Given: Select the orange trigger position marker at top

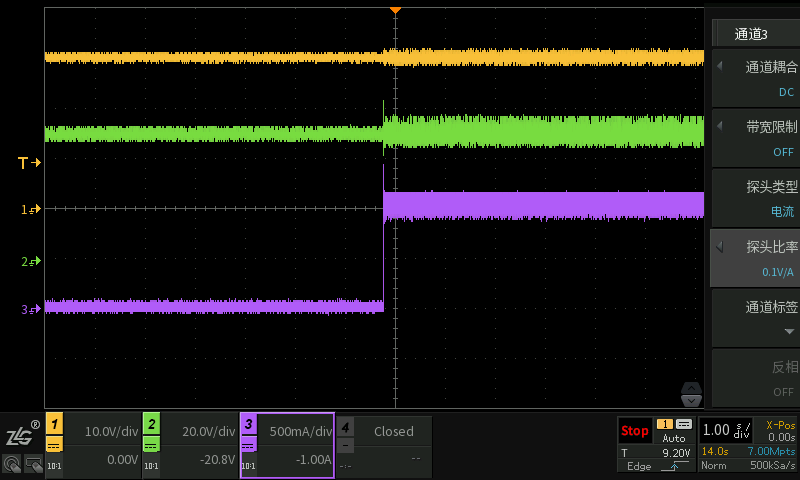Looking at the screenshot, I should 395,10.
